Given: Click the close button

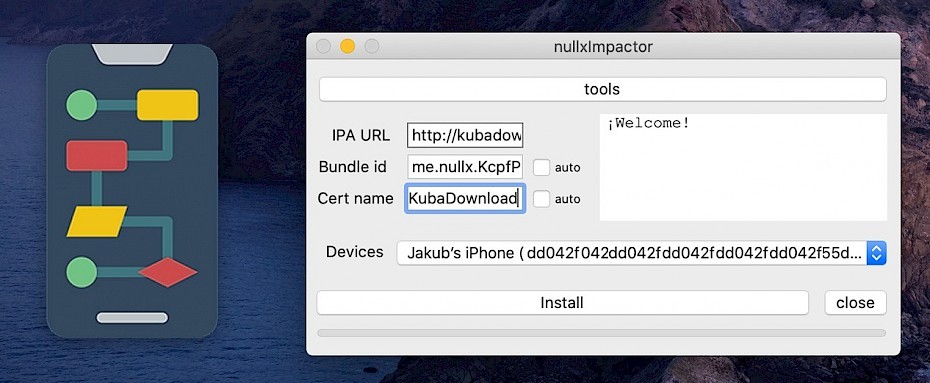Looking at the screenshot, I should click(x=855, y=303).
